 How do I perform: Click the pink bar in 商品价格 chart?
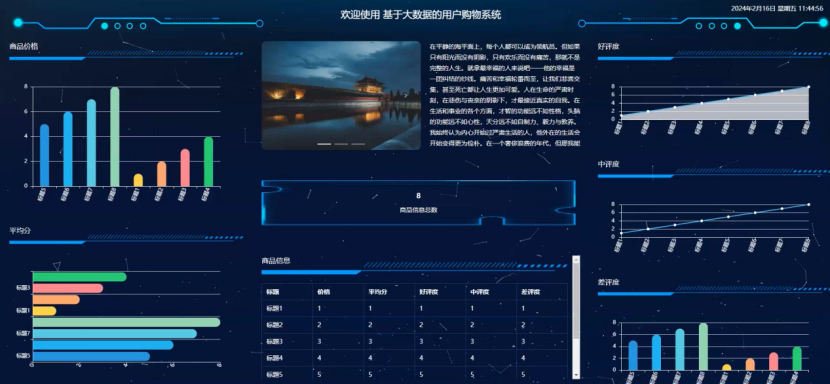click(x=185, y=167)
